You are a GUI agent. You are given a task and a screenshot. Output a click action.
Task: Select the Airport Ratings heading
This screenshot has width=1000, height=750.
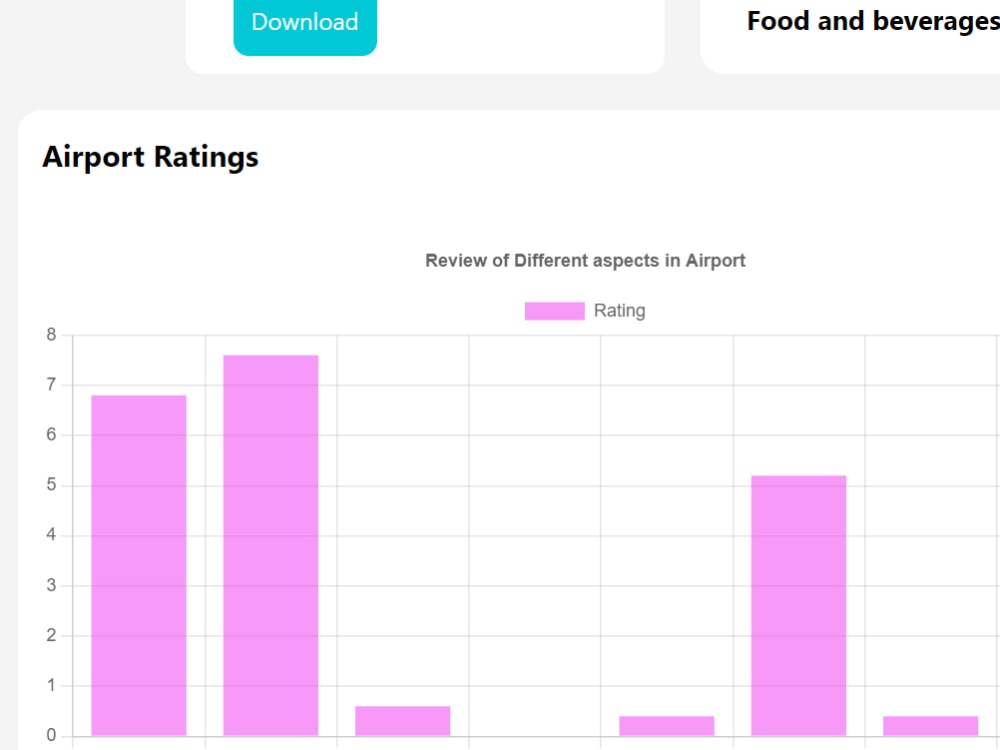tap(151, 157)
